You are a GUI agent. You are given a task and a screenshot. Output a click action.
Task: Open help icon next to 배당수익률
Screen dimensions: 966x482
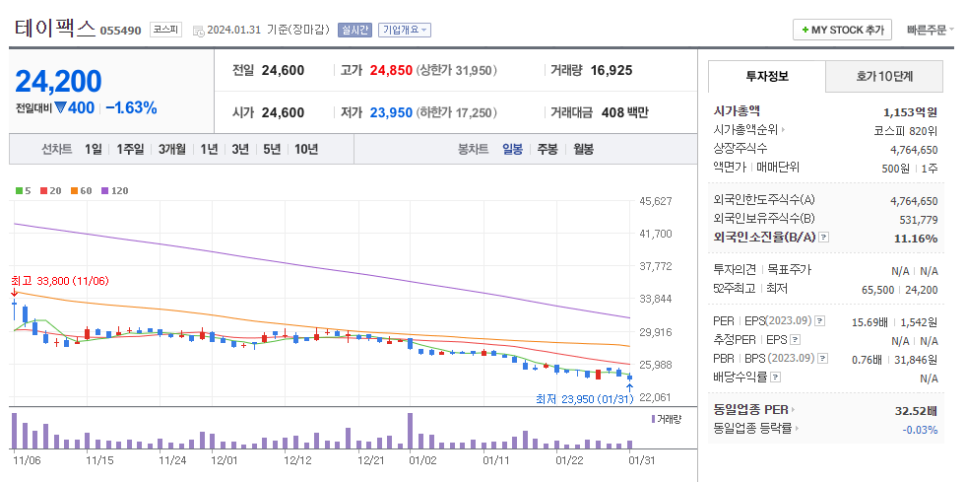[x=776, y=377]
